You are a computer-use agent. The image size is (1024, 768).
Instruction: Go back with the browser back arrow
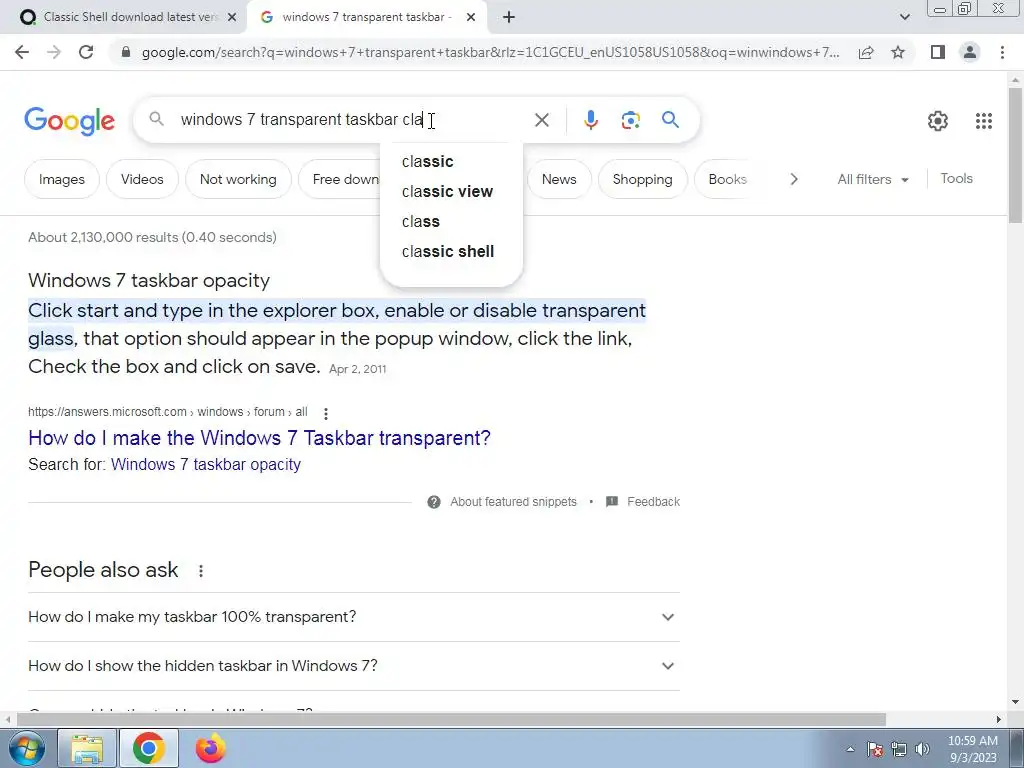22,52
